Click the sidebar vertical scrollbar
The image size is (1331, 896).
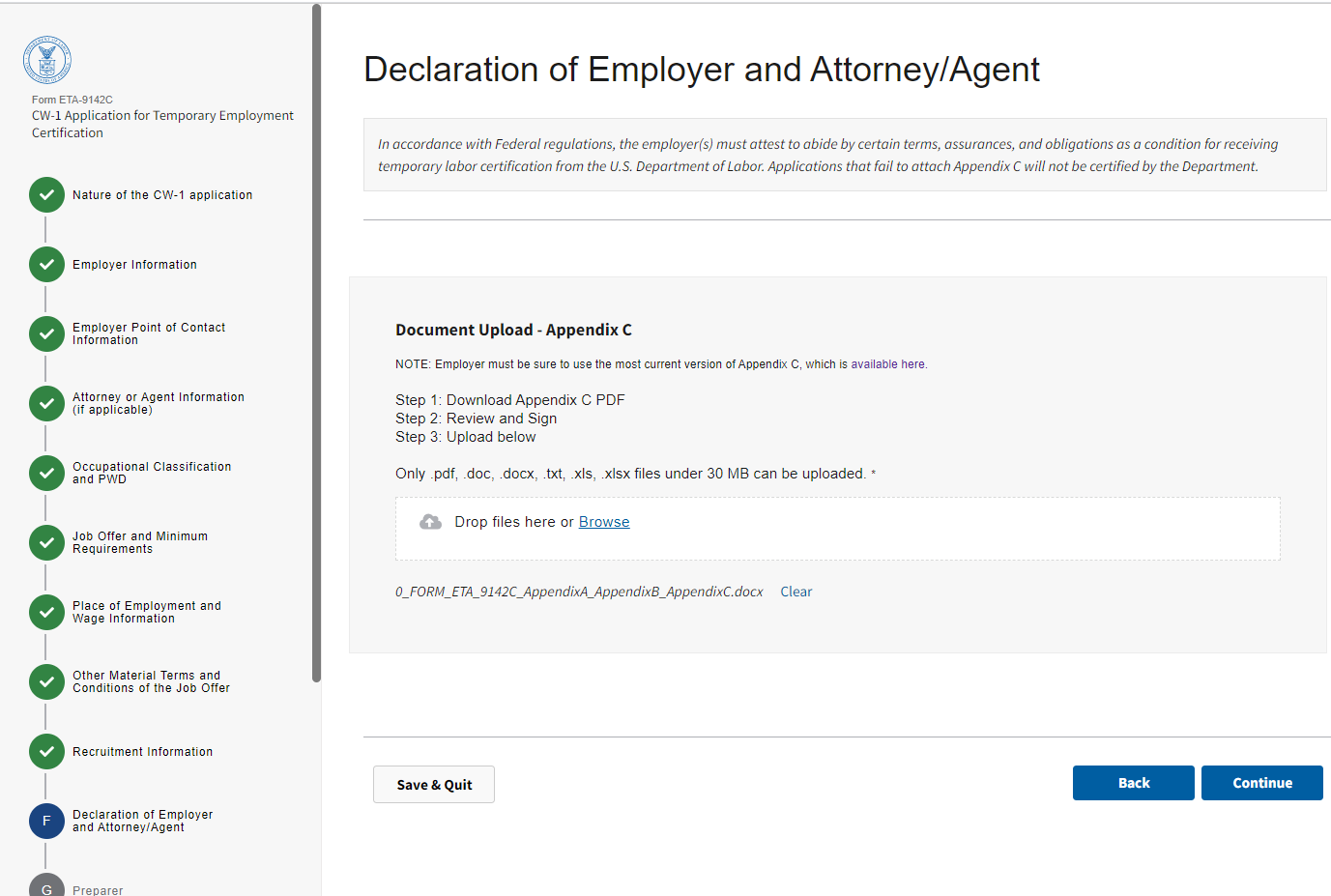tap(316, 343)
